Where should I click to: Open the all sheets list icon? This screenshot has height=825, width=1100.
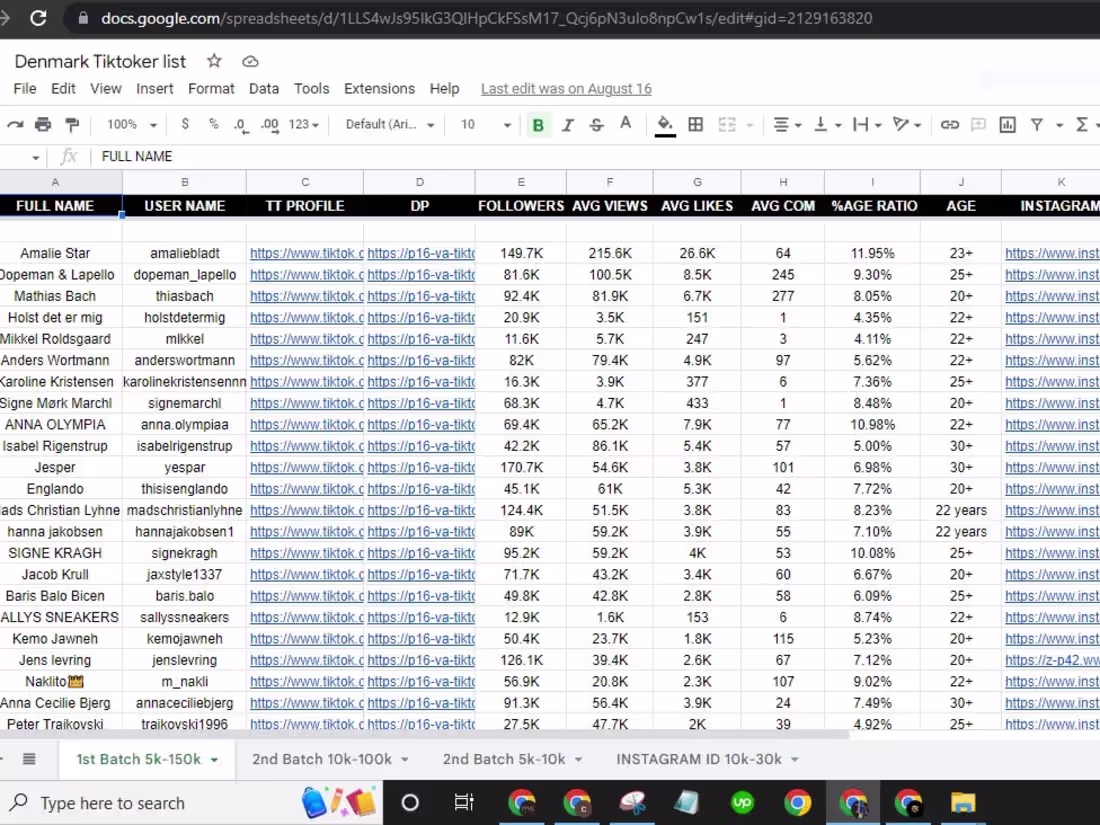(29, 759)
